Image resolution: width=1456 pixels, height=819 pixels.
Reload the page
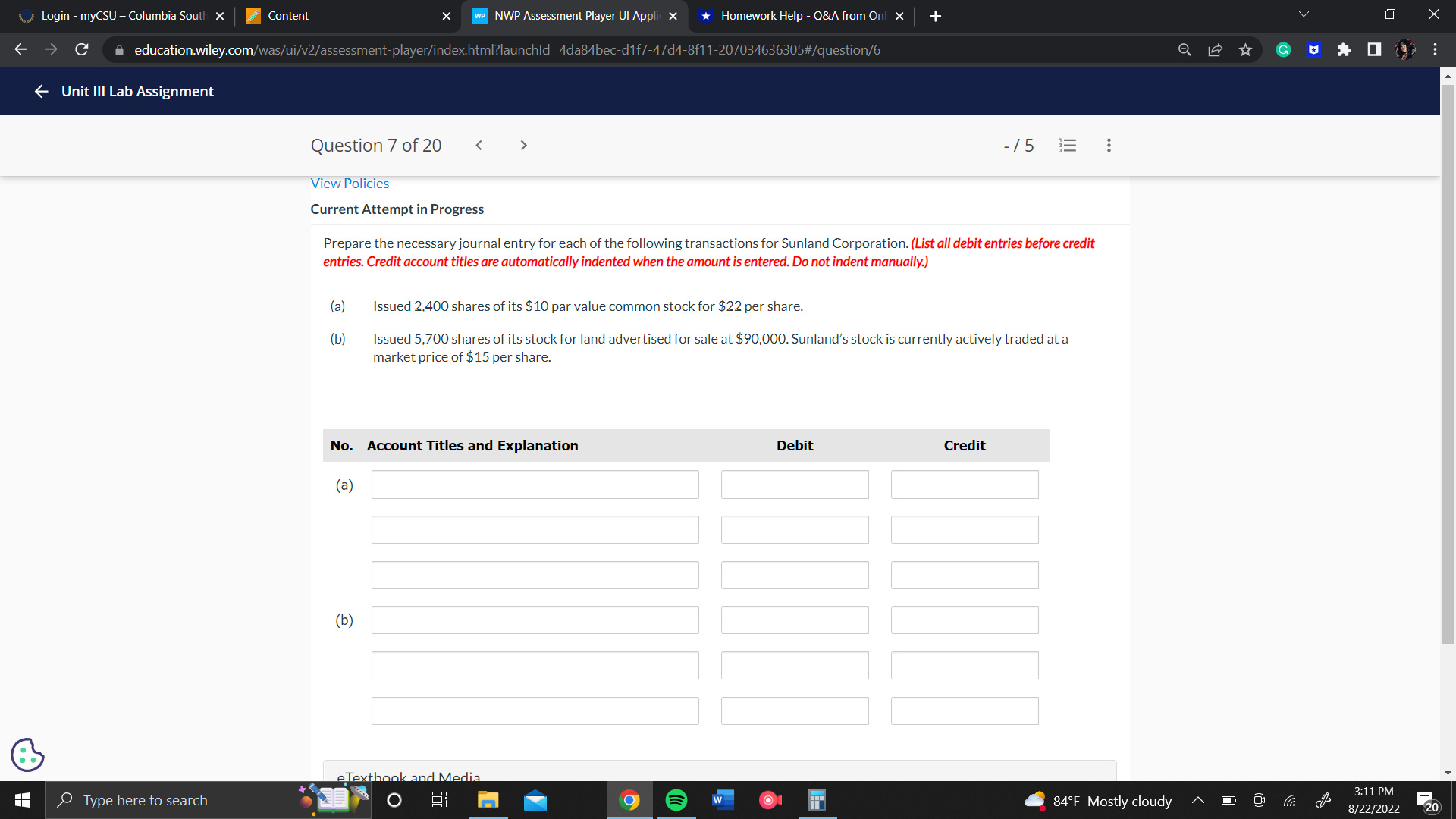pos(82,50)
